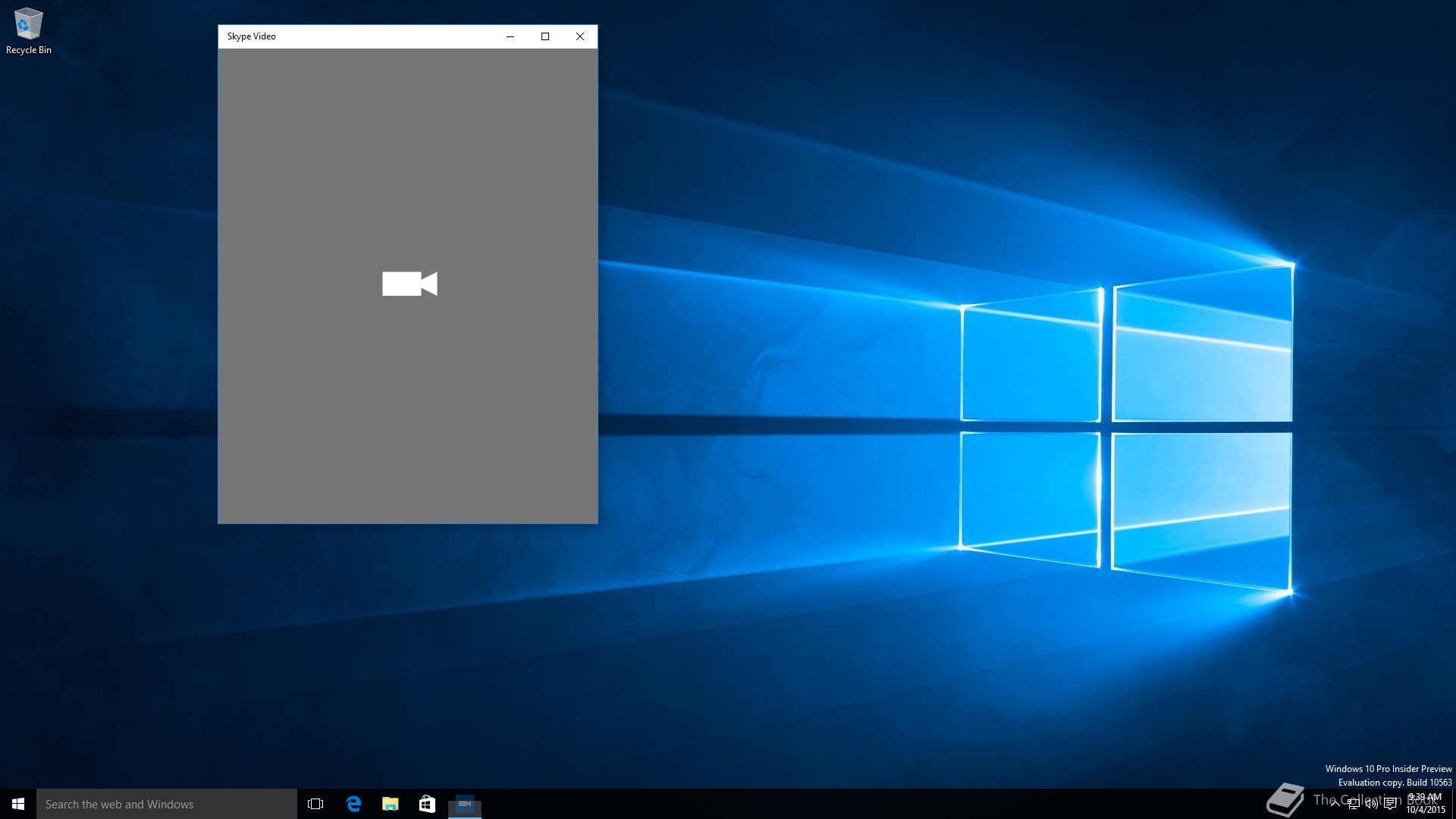Launch Microsoft Edge from the taskbar
The image size is (1456, 819).
point(353,804)
